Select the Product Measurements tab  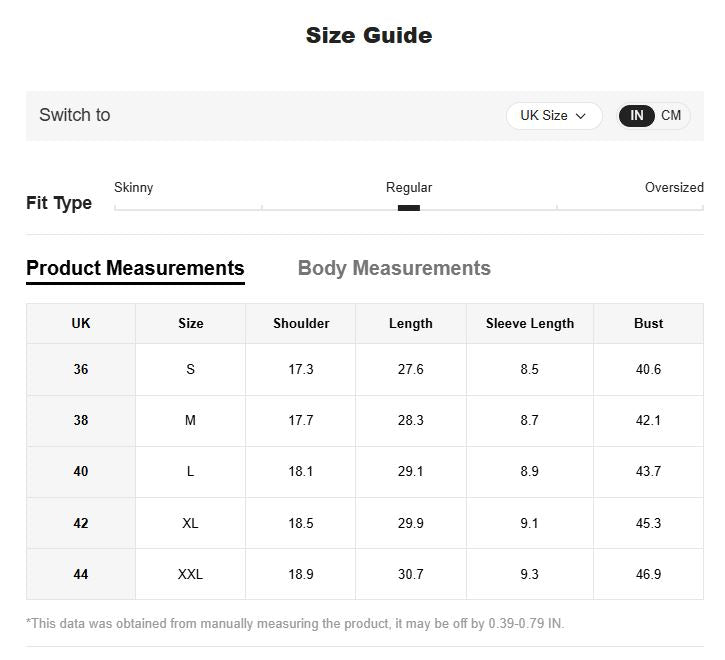(x=135, y=268)
